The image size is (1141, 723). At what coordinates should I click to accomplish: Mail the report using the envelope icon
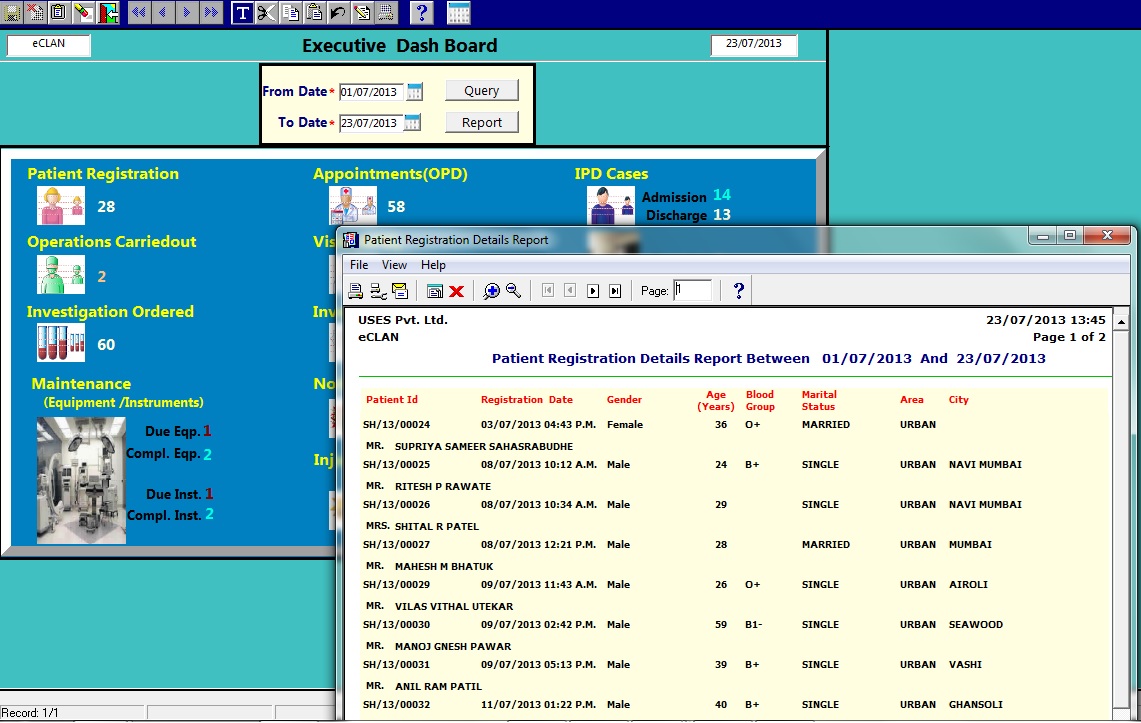[399, 291]
